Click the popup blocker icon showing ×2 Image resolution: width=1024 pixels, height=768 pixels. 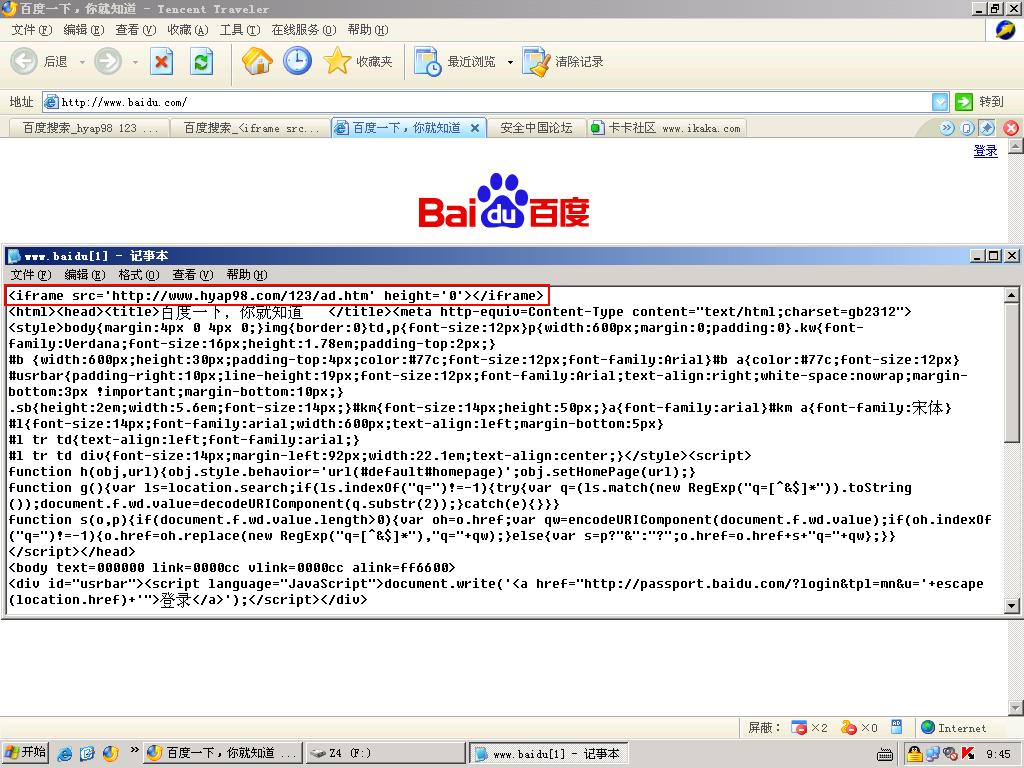799,727
